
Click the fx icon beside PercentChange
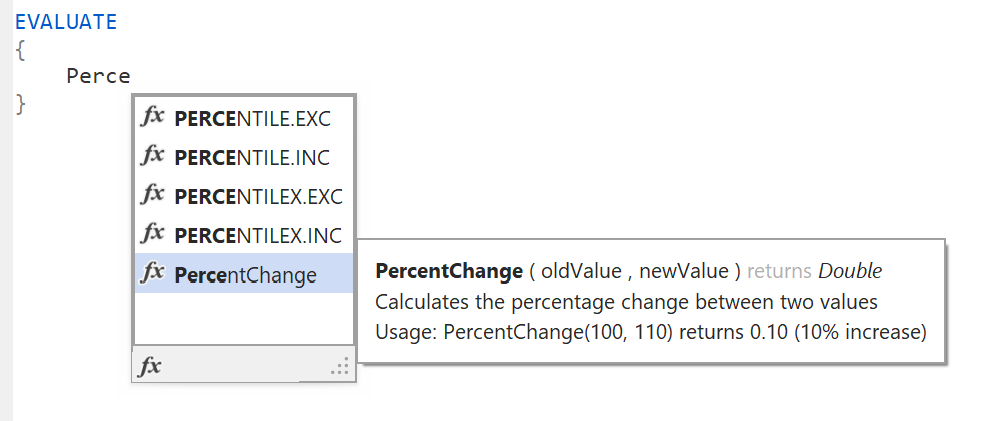(x=152, y=273)
